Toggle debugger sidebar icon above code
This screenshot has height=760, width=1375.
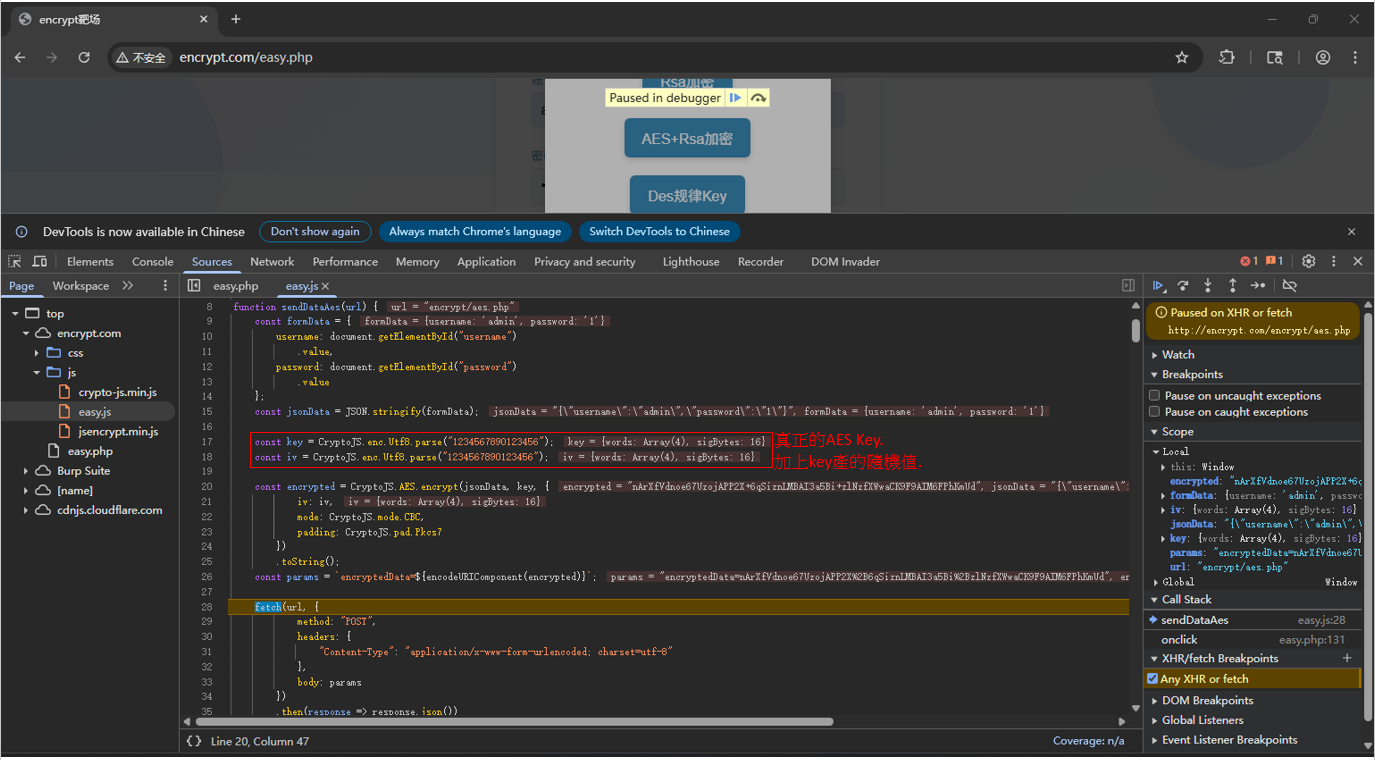pos(1128,286)
